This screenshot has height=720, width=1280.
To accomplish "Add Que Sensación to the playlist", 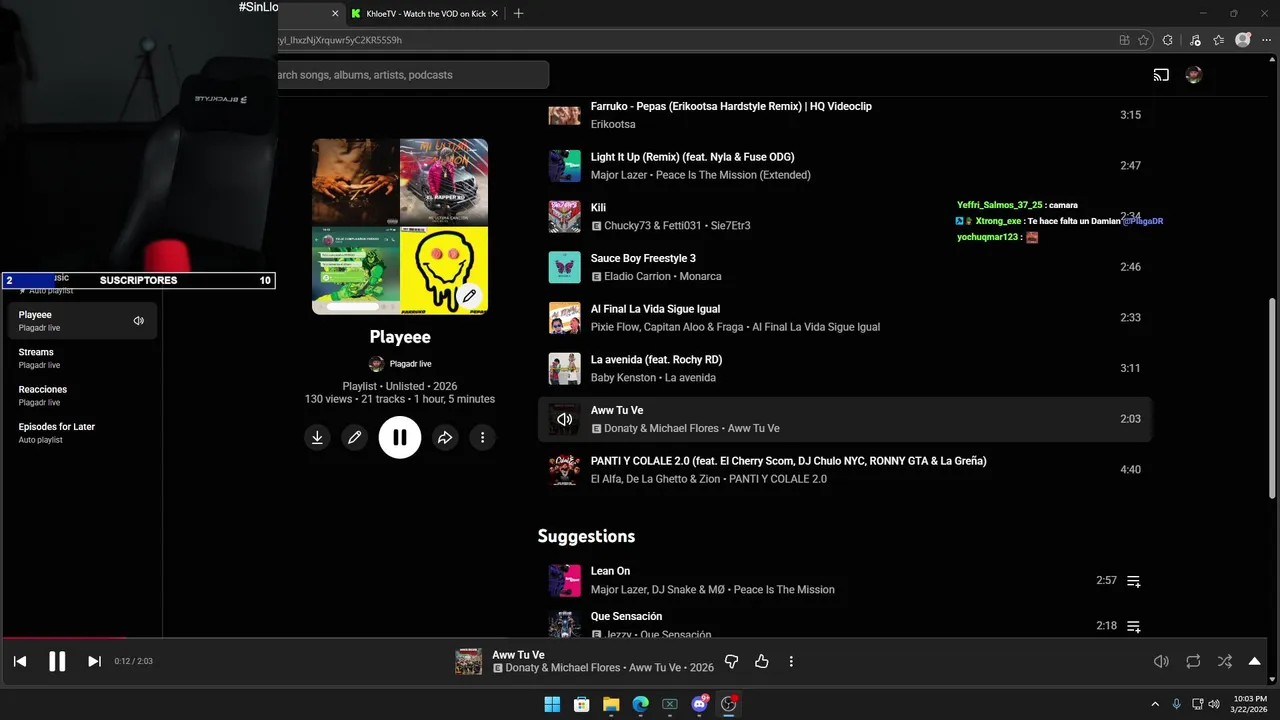I will pyautogui.click(x=1133, y=626).
